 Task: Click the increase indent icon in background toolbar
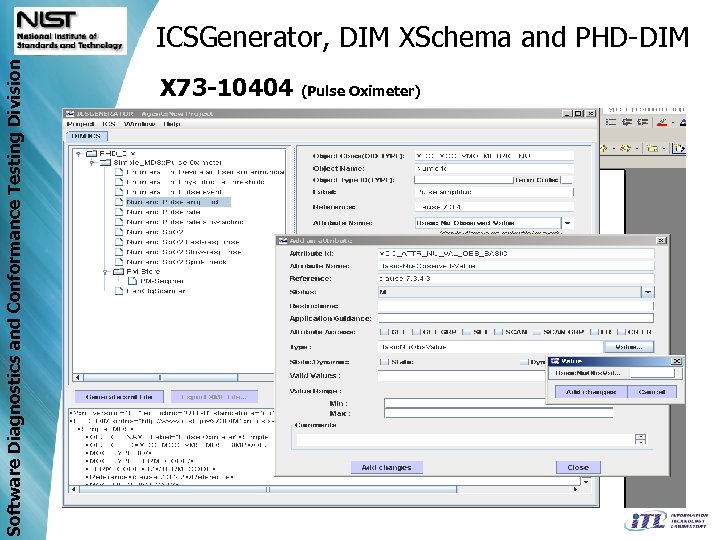click(642, 122)
